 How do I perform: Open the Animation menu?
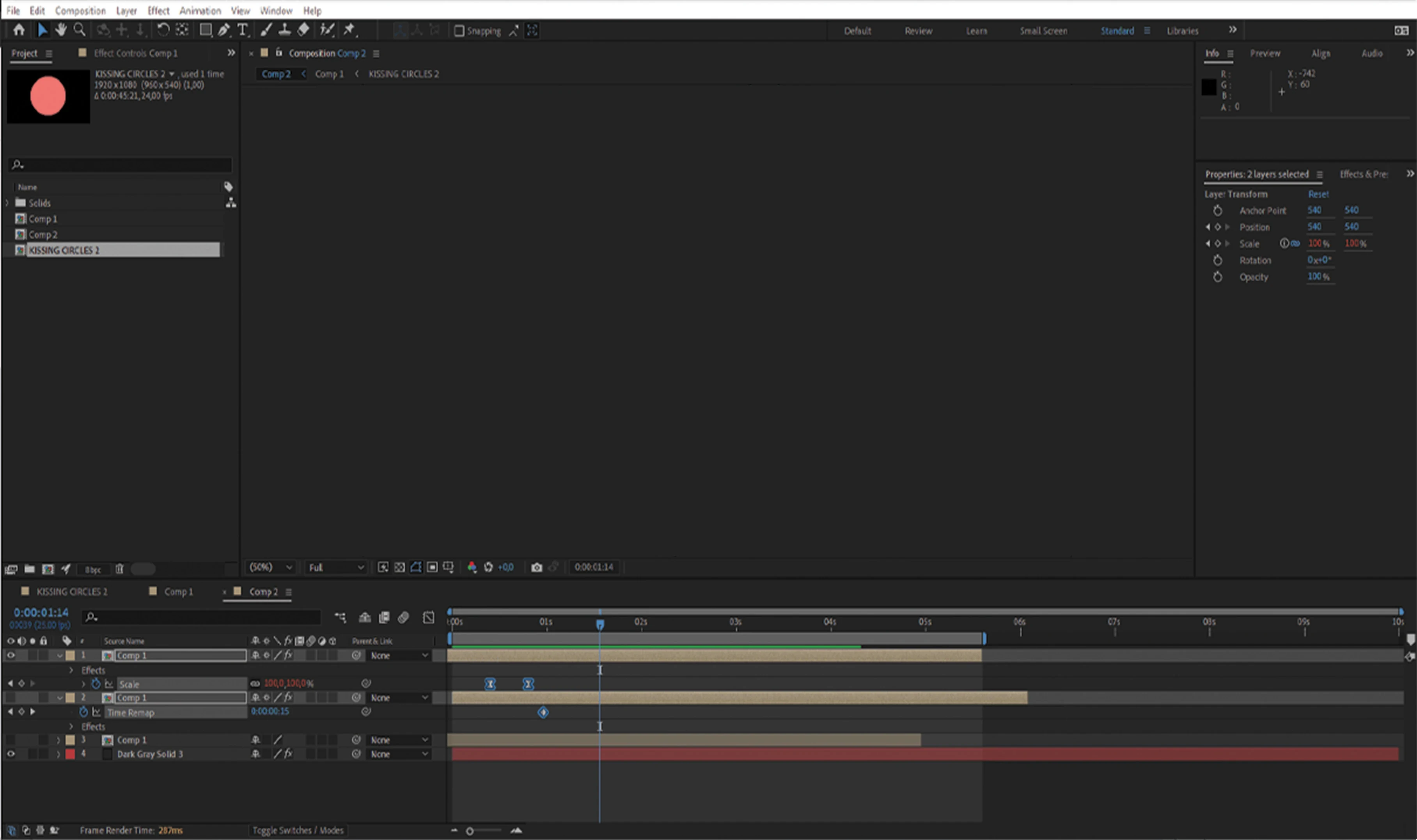click(200, 10)
